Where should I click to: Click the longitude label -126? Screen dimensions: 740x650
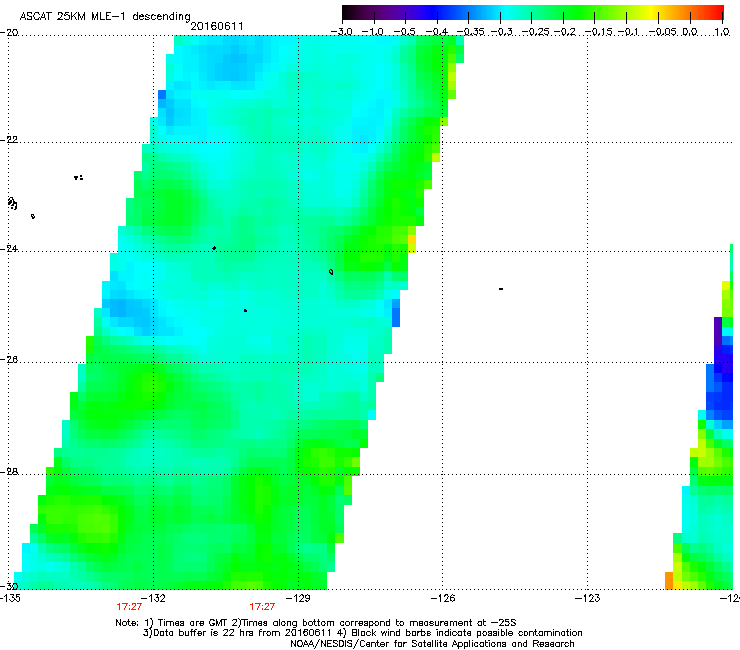click(443, 598)
